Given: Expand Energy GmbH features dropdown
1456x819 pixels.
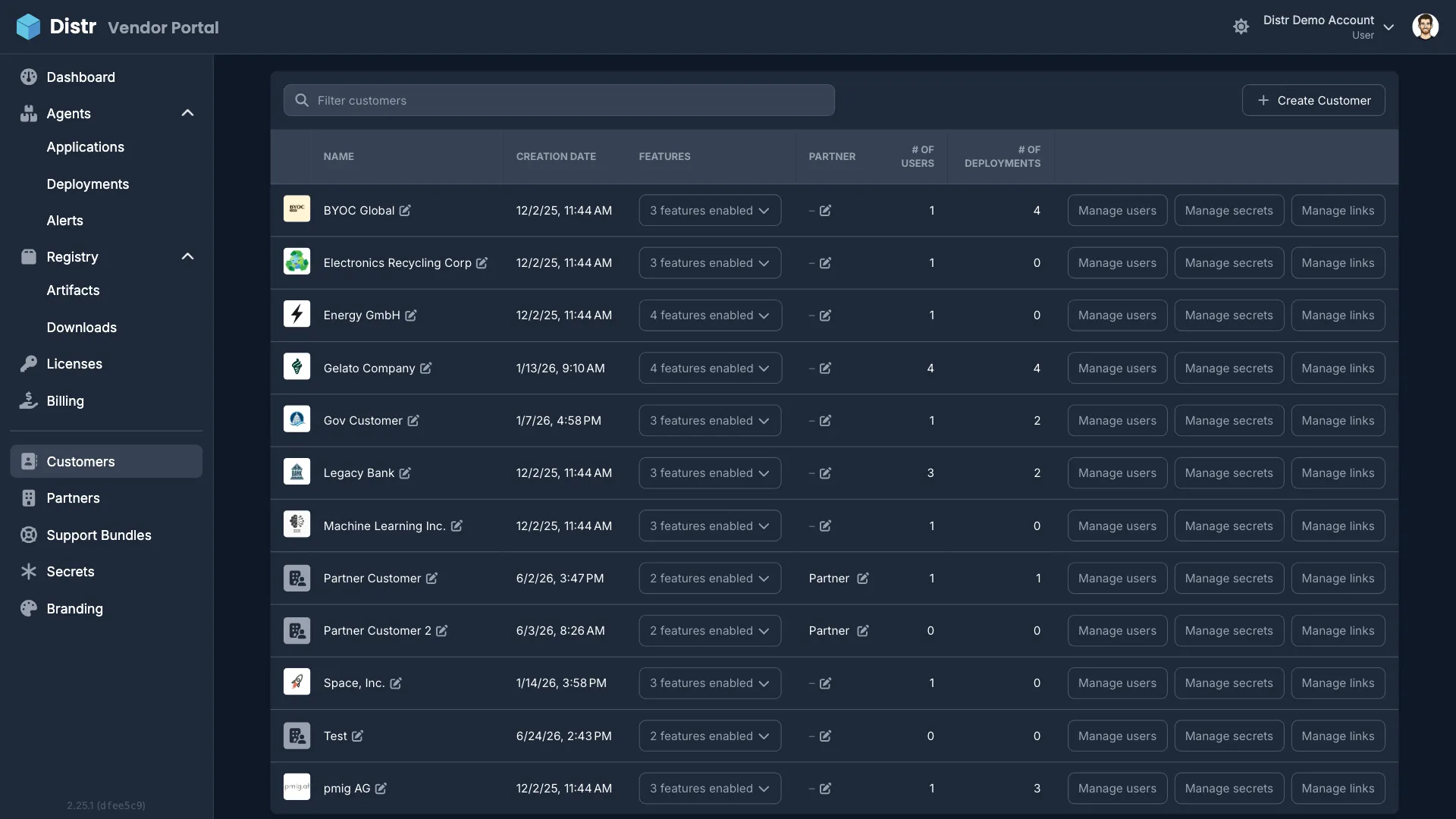Looking at the screenshot, I should click(x=710, y=315).
